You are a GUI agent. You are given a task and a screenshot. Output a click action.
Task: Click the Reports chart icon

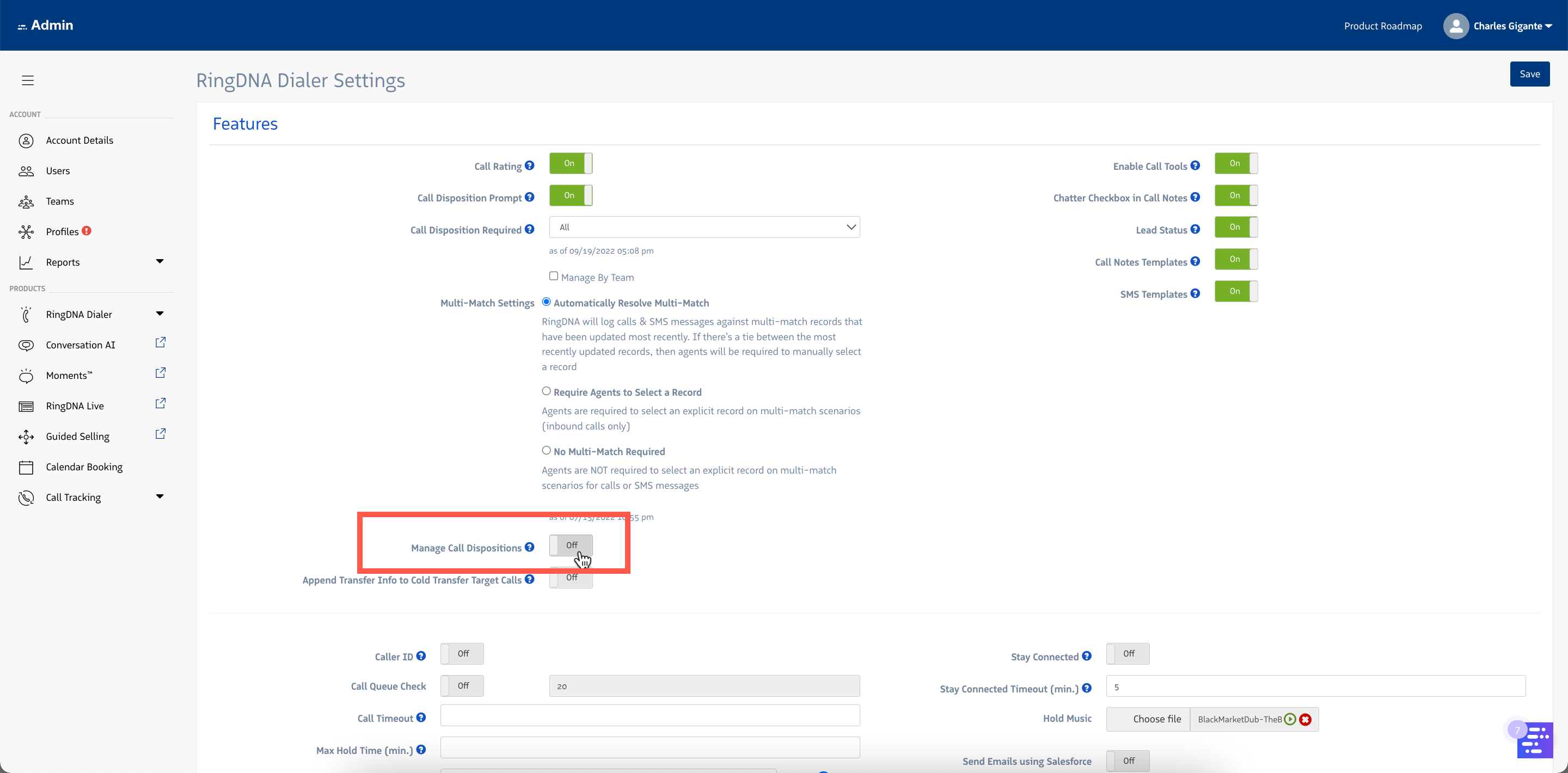[26, 262]
